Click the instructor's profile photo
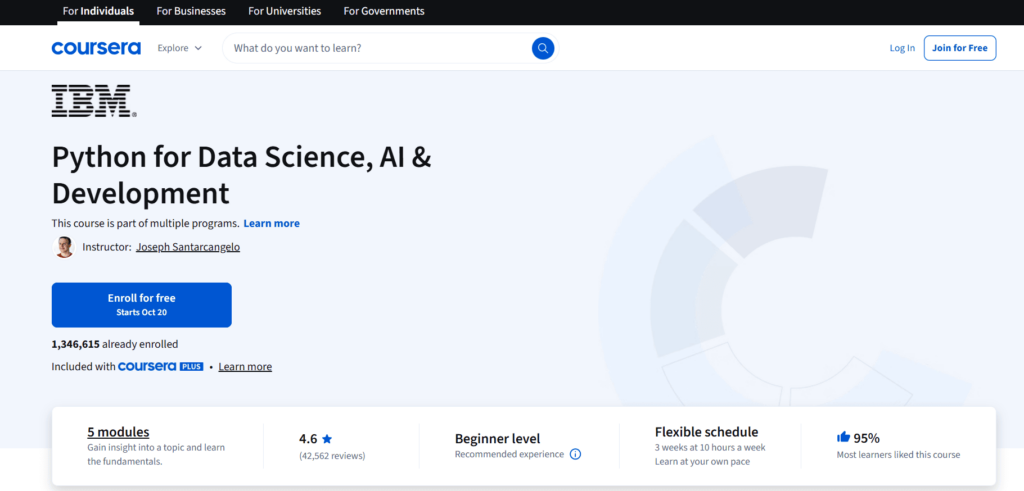Image resolution: width=1024 pixels, height=491 pixels. (64, 247)
